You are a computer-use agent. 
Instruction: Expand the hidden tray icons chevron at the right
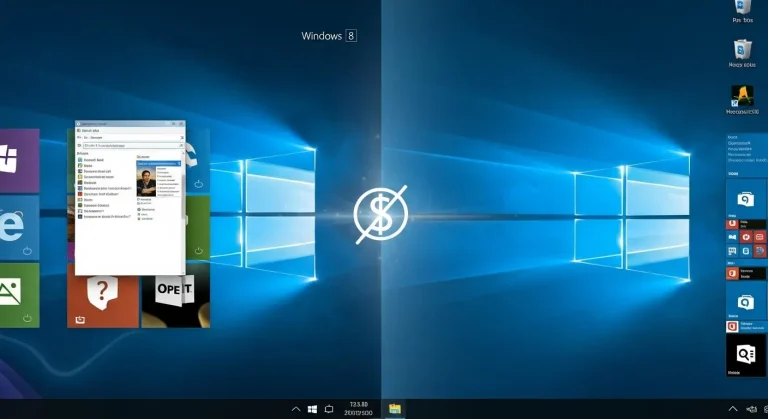click(x=733, y=409)
